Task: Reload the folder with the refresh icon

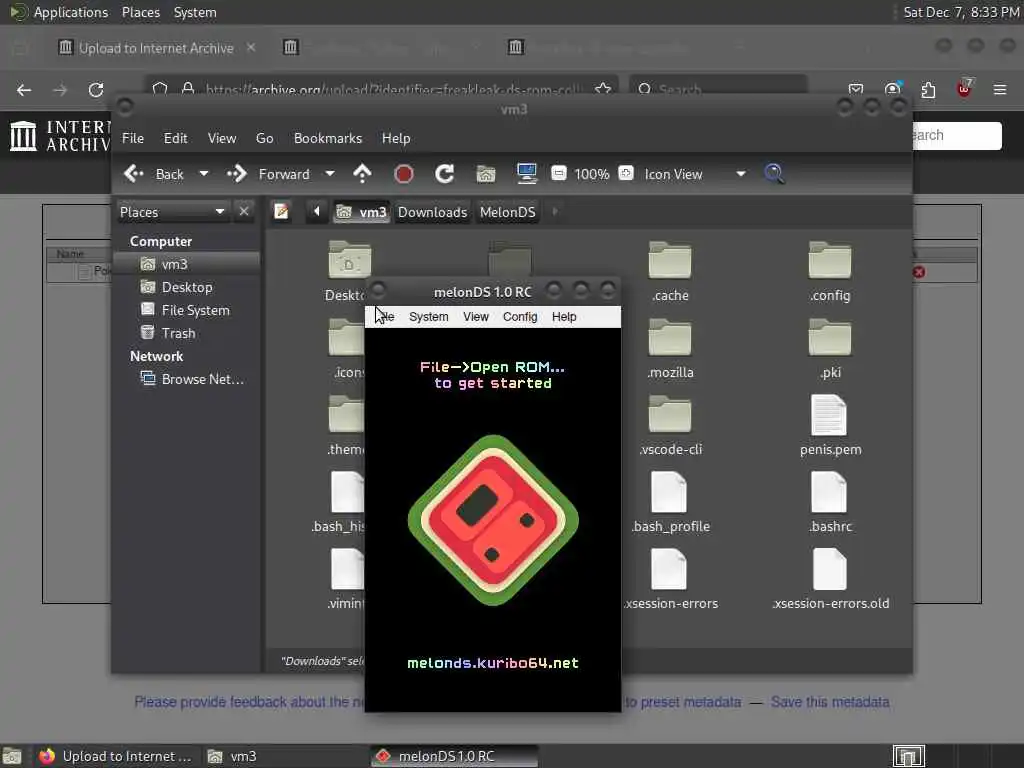Action: [x=445, y=174]
